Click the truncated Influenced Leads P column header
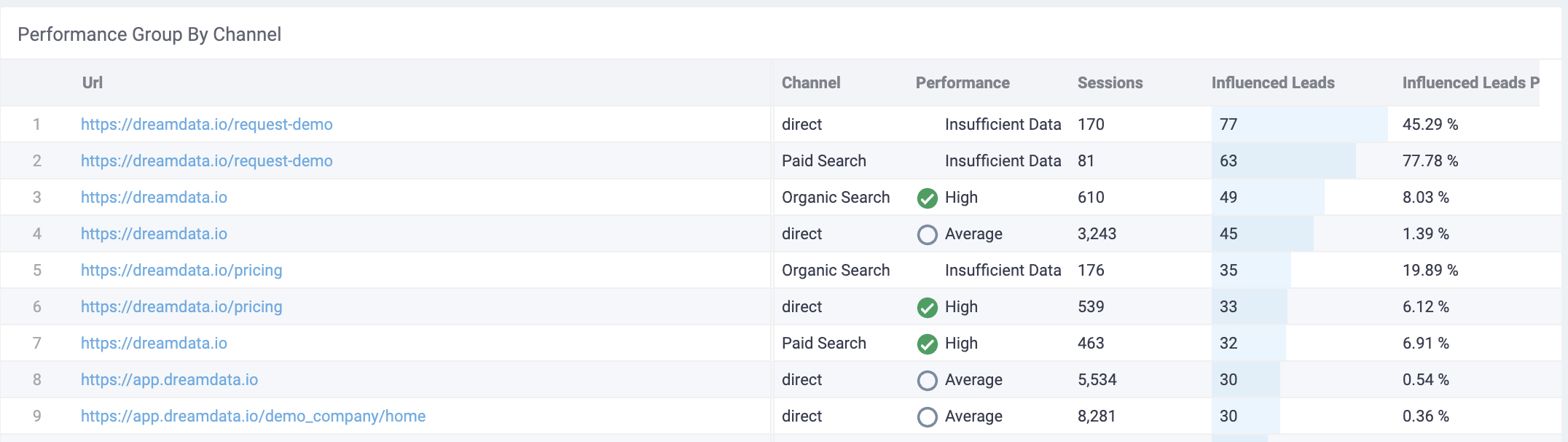The image size is (1568, 442). click(1470, 82)
